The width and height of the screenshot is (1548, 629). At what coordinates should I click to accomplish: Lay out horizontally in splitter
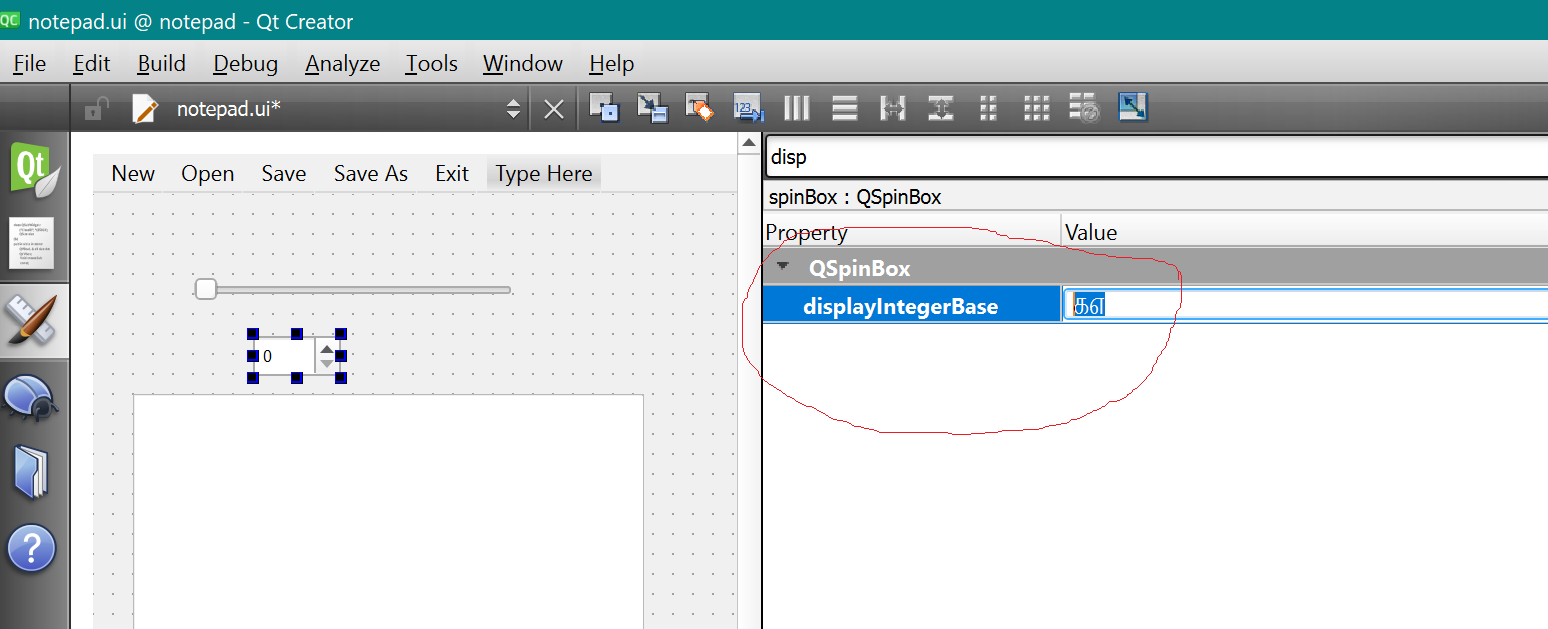(893, 108)
